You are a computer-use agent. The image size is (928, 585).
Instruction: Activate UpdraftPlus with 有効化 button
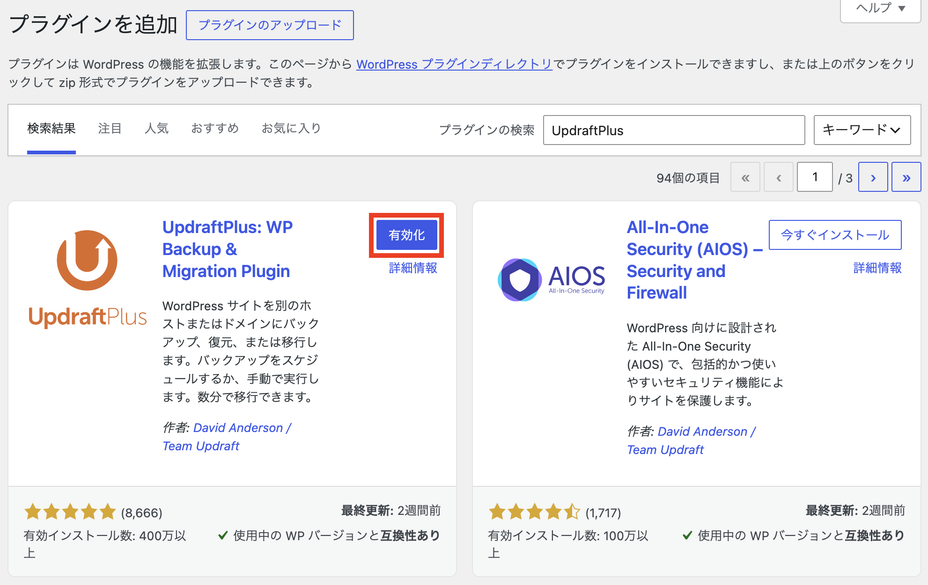pos(407,235)
